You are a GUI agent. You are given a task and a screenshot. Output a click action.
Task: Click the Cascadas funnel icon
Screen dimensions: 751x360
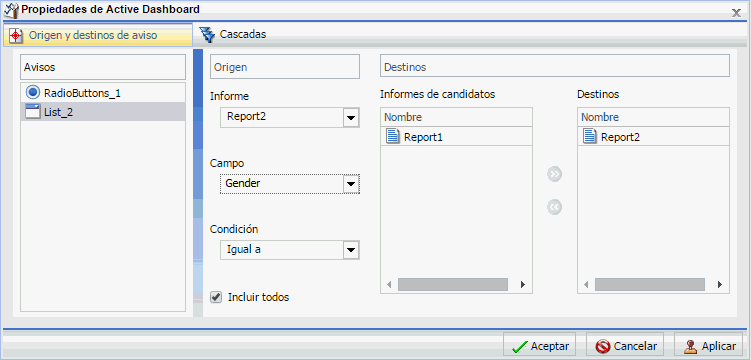click(x=207, y=34)
